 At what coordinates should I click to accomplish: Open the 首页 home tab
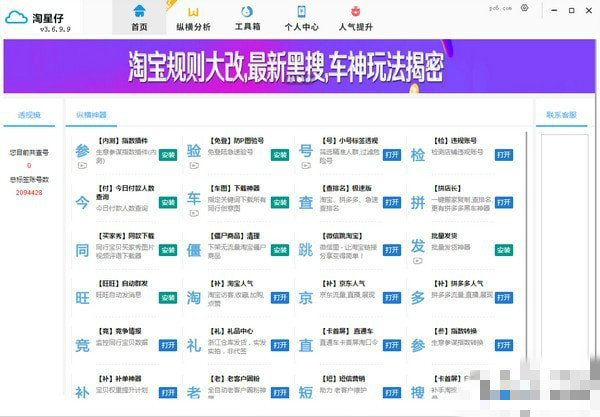[139, 18]
